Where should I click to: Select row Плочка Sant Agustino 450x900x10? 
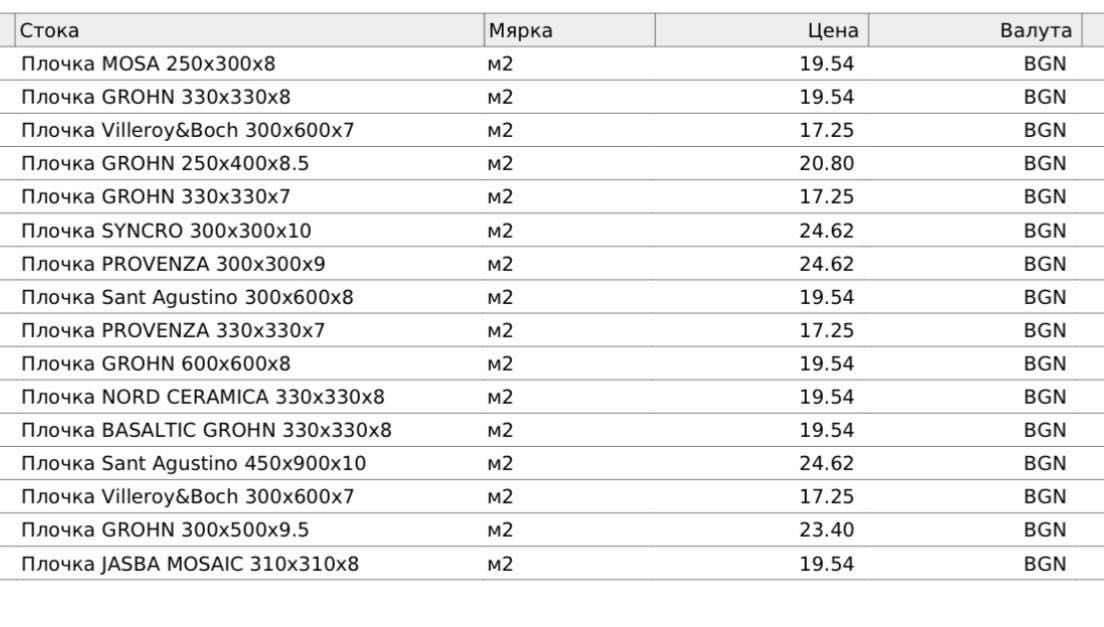(552, 463)
